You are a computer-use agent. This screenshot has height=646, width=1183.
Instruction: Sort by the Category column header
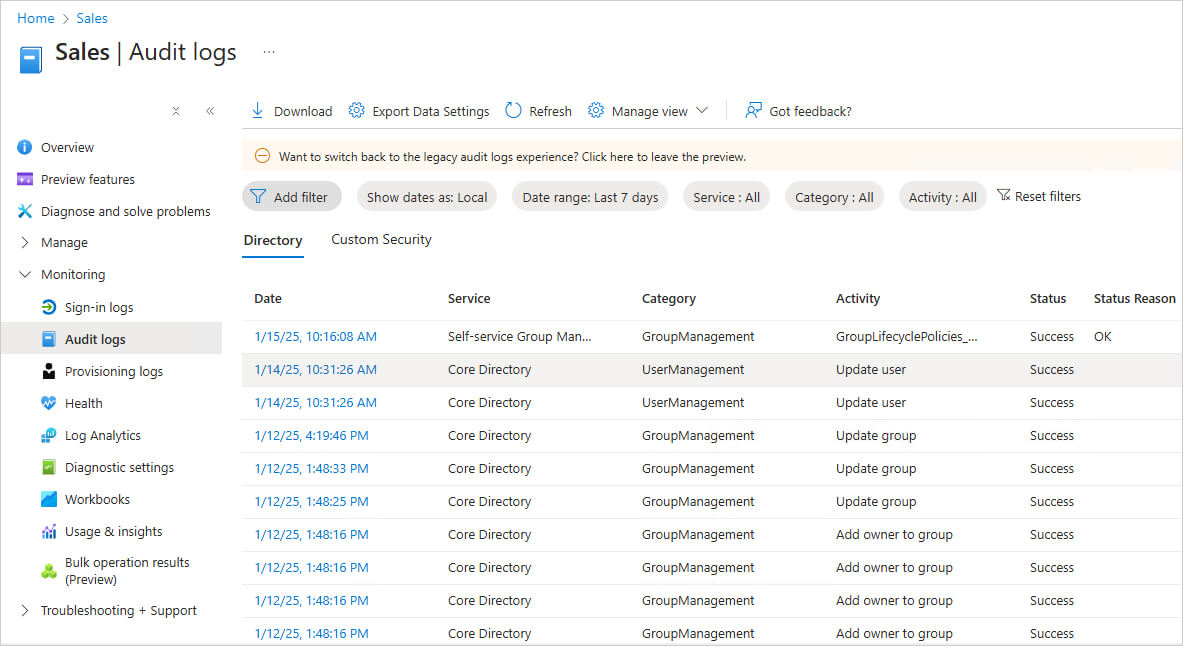pos(668,299)
